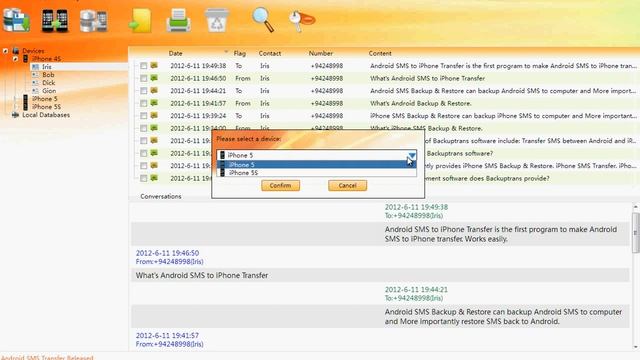Screen dimensions: 640x360
Task: Expand the iPhone 5S tree node
Action: (x=15, y=107)
